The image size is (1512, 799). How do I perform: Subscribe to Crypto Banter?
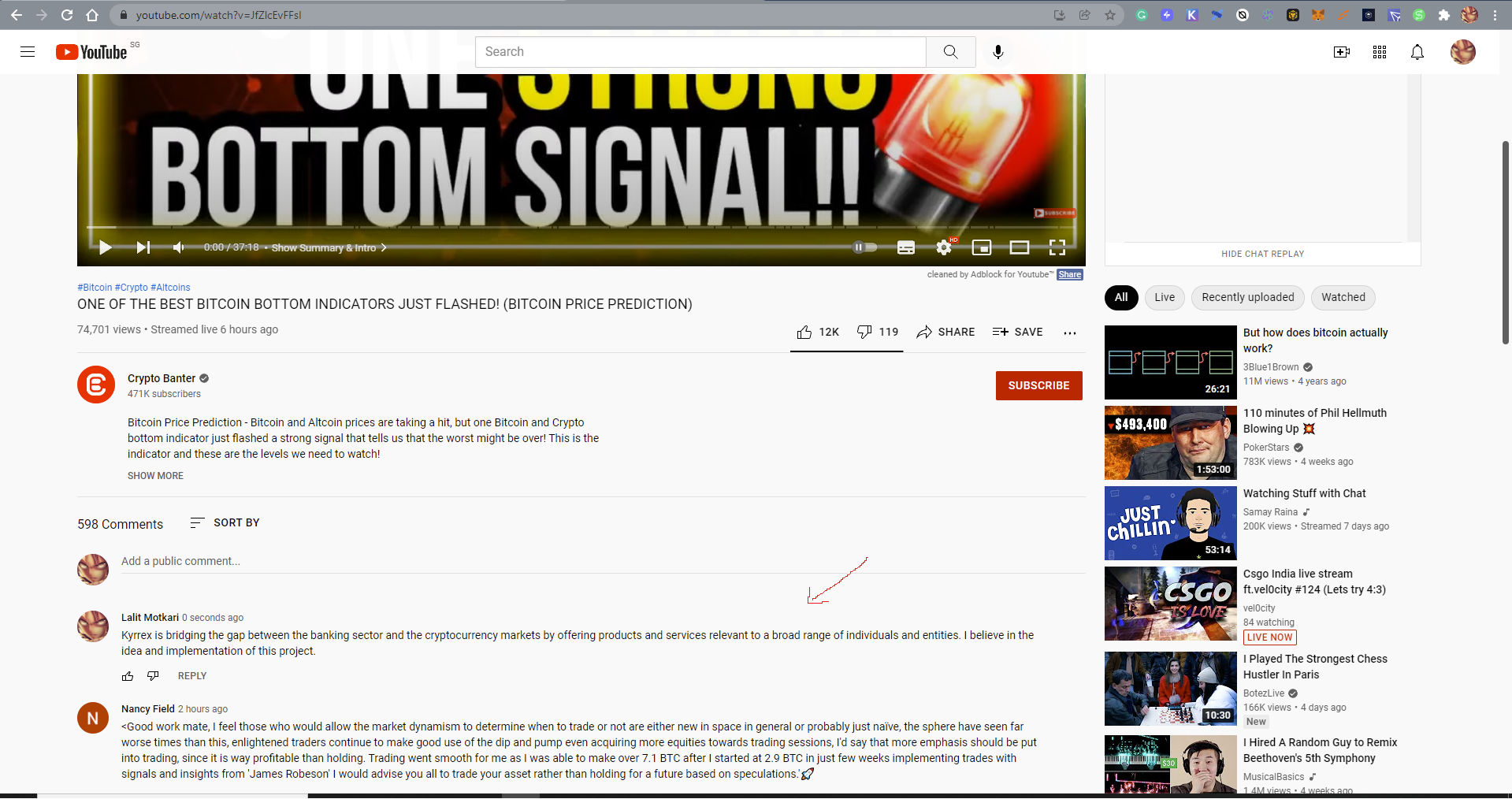[x=1038, y=386]
